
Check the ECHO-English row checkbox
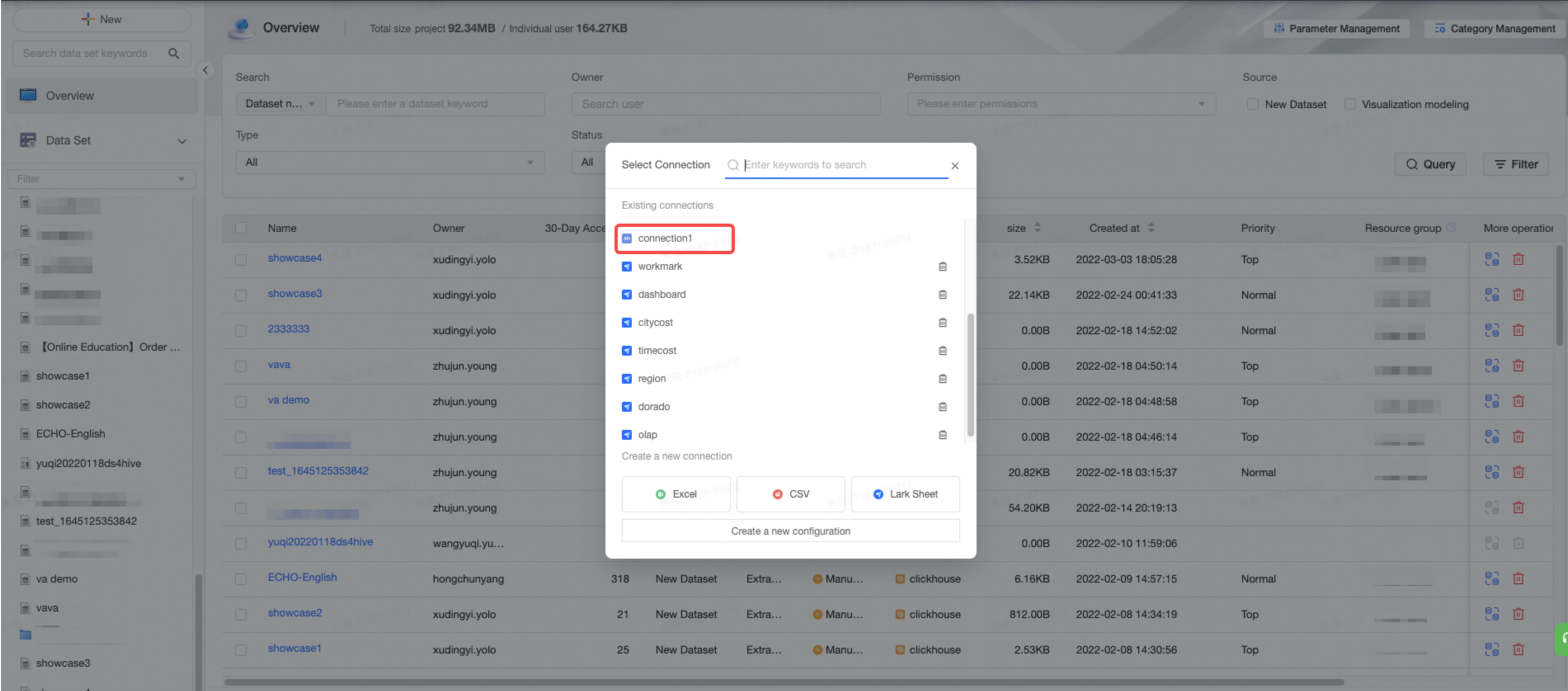pyautogui.click(x=241, y=578)
